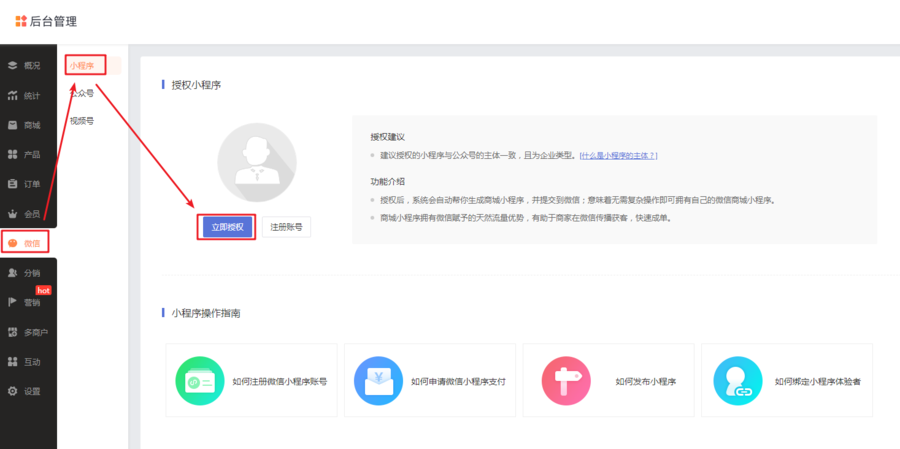Image resolution: width=900 pixels, height=449 pixels.
Task: Switch to 公众号 submenu tab
Action: 82,93
